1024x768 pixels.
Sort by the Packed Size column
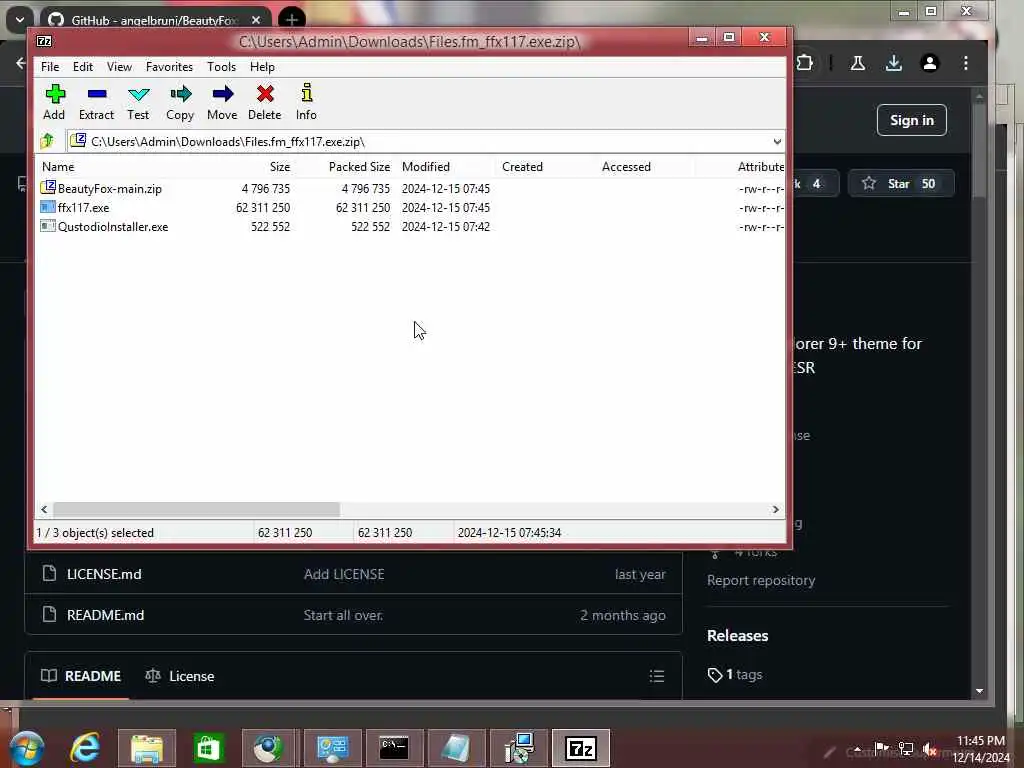[359, 167]
